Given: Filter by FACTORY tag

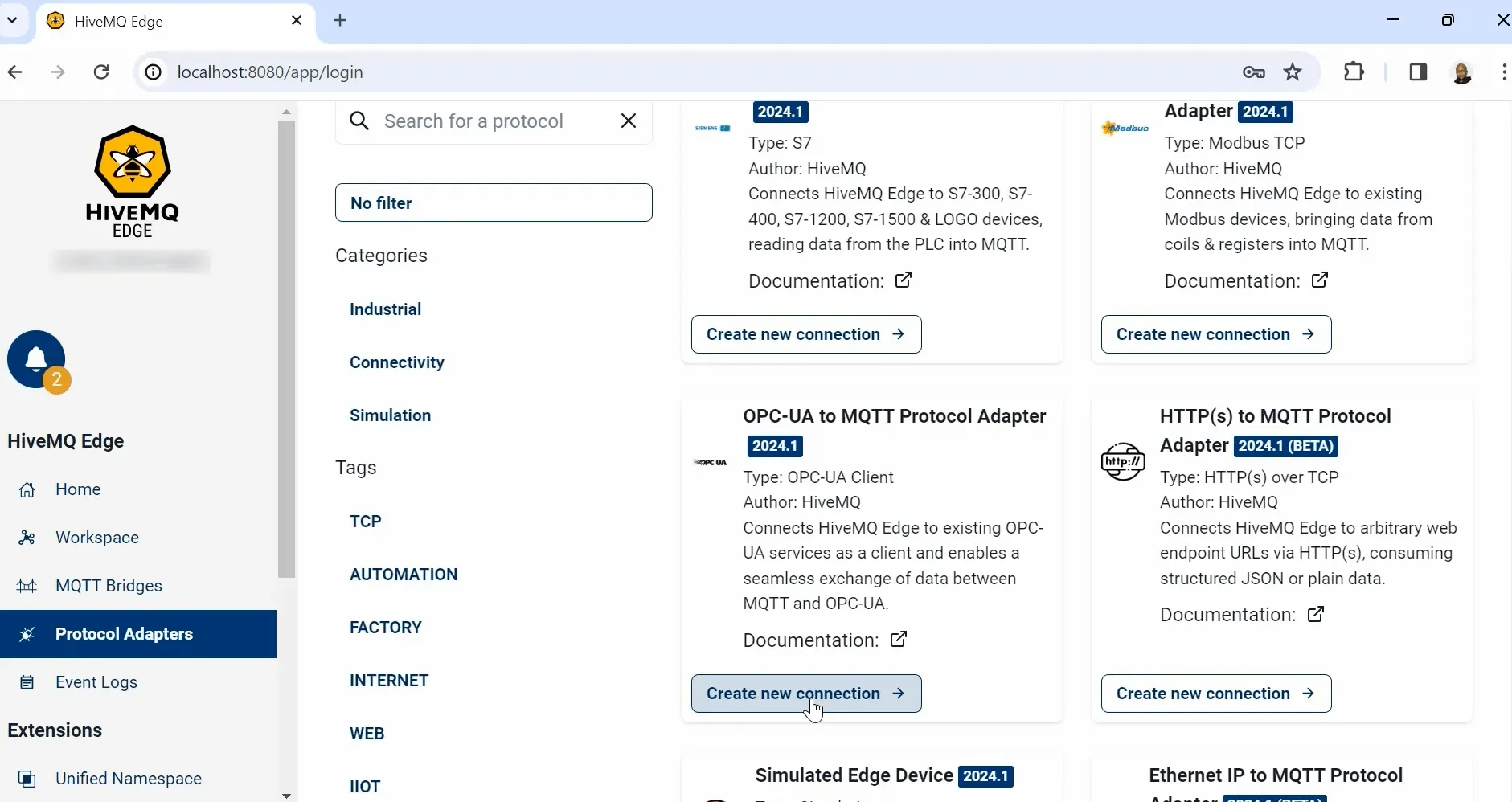Looking at the screenshot, I should (386, 628).
